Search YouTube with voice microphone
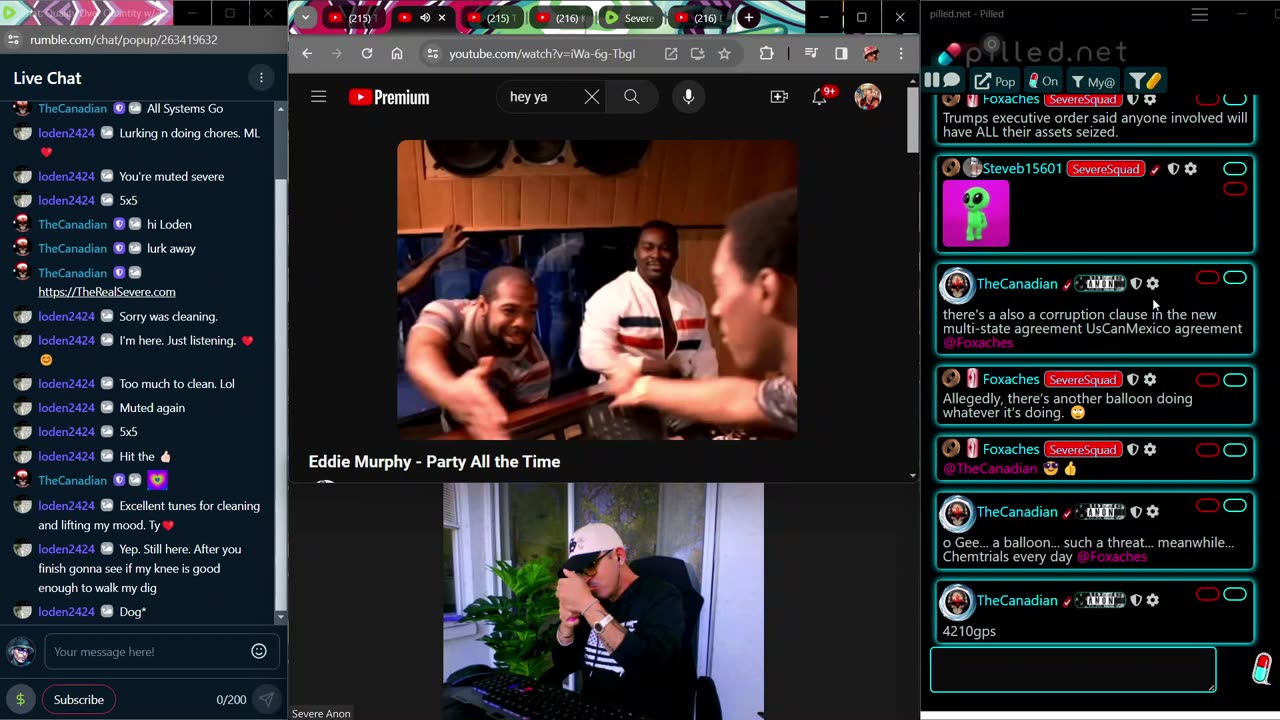The width and height of the screenshot is (1280, 720). (x=688, y=97)
